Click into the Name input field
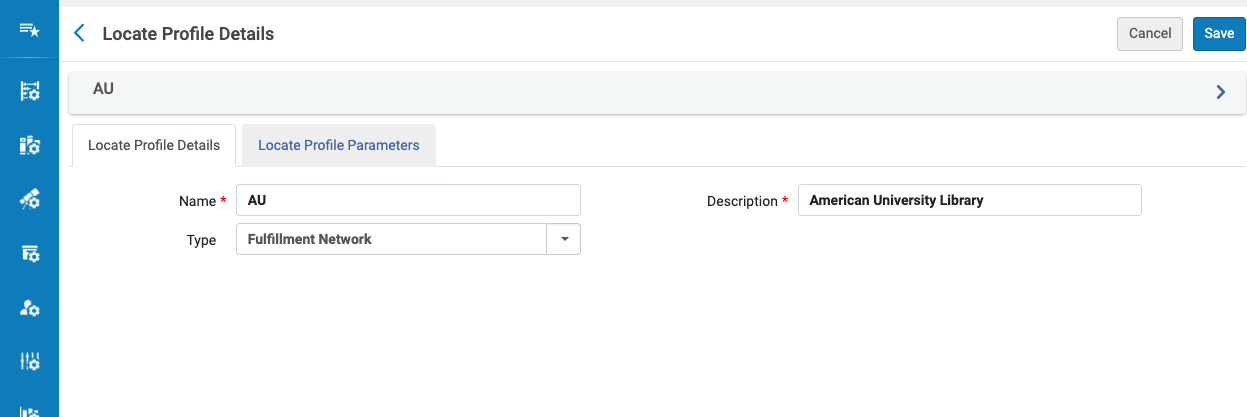The image size is (1247, 417). (x=408, y=200)
